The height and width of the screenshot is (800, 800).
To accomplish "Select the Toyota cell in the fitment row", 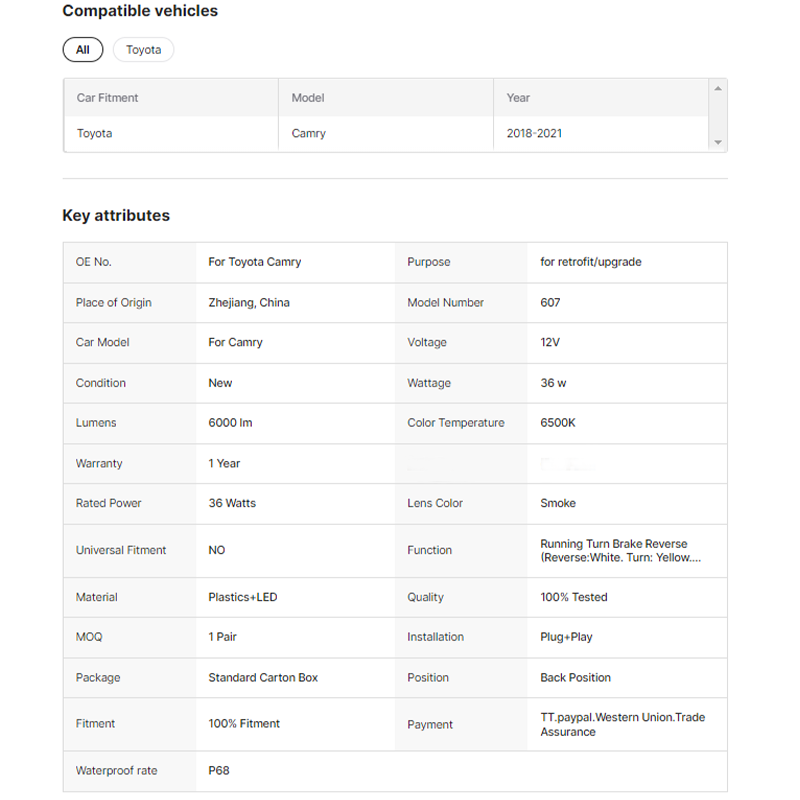I will pos(95,133).
